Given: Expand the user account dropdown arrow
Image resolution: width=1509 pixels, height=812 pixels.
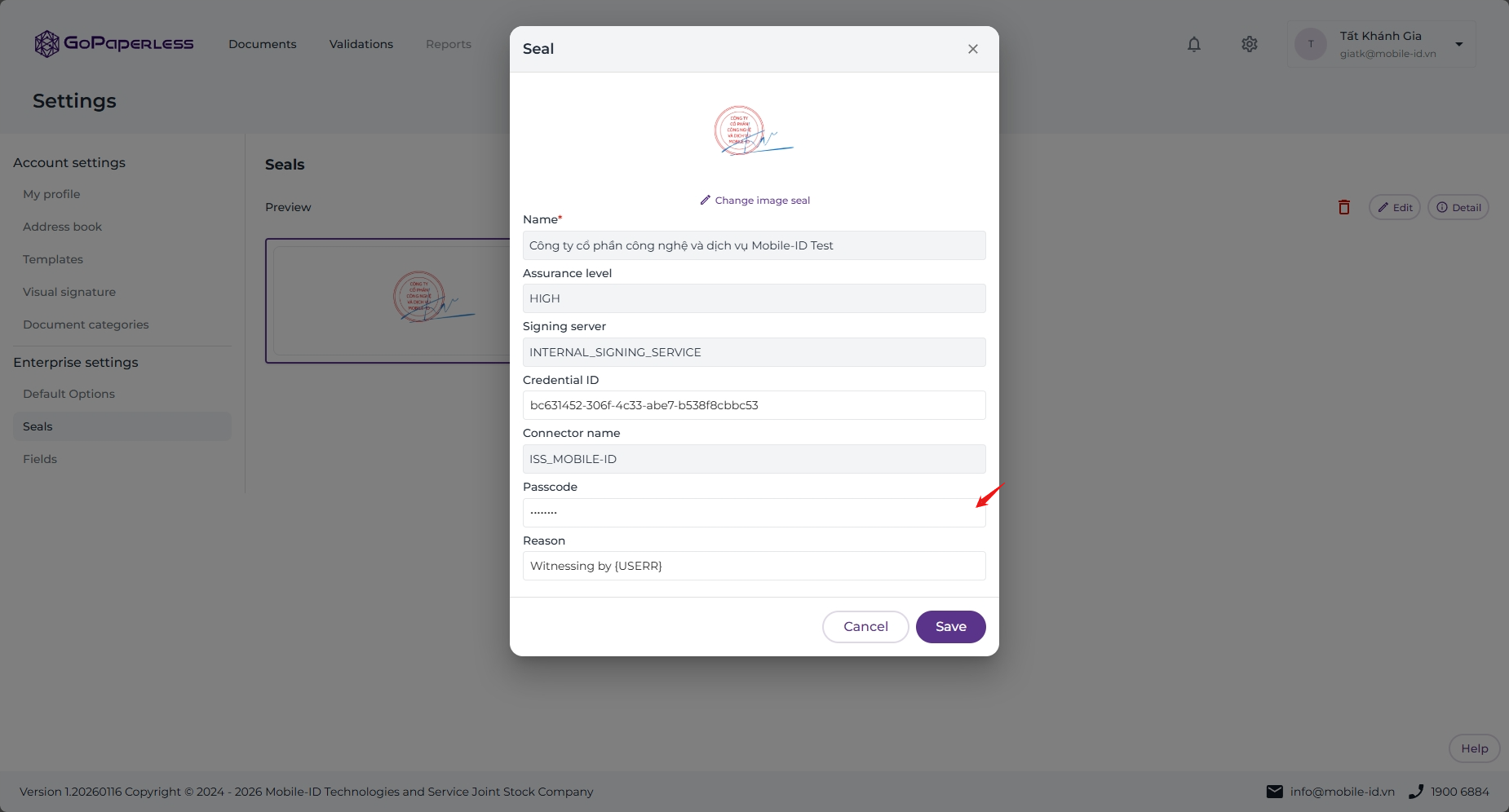Looking at the screenshot, I should [1459, 44].
